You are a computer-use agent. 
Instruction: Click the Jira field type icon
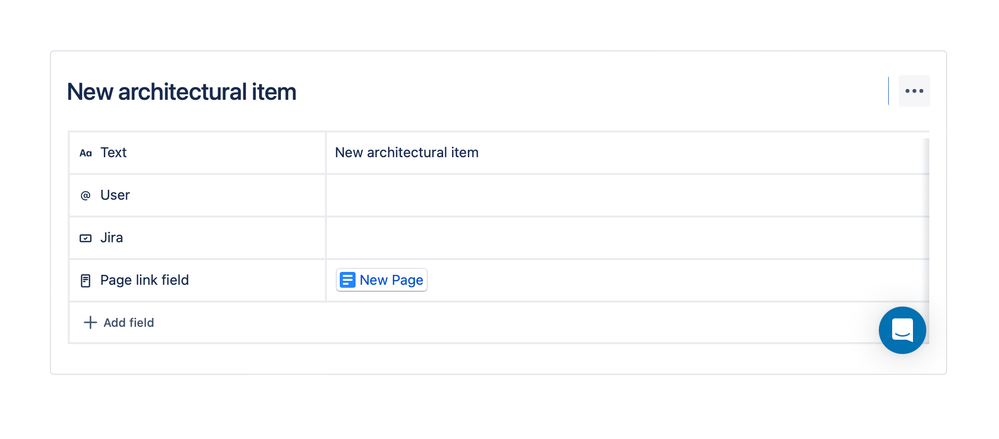[x=85, y=238]
